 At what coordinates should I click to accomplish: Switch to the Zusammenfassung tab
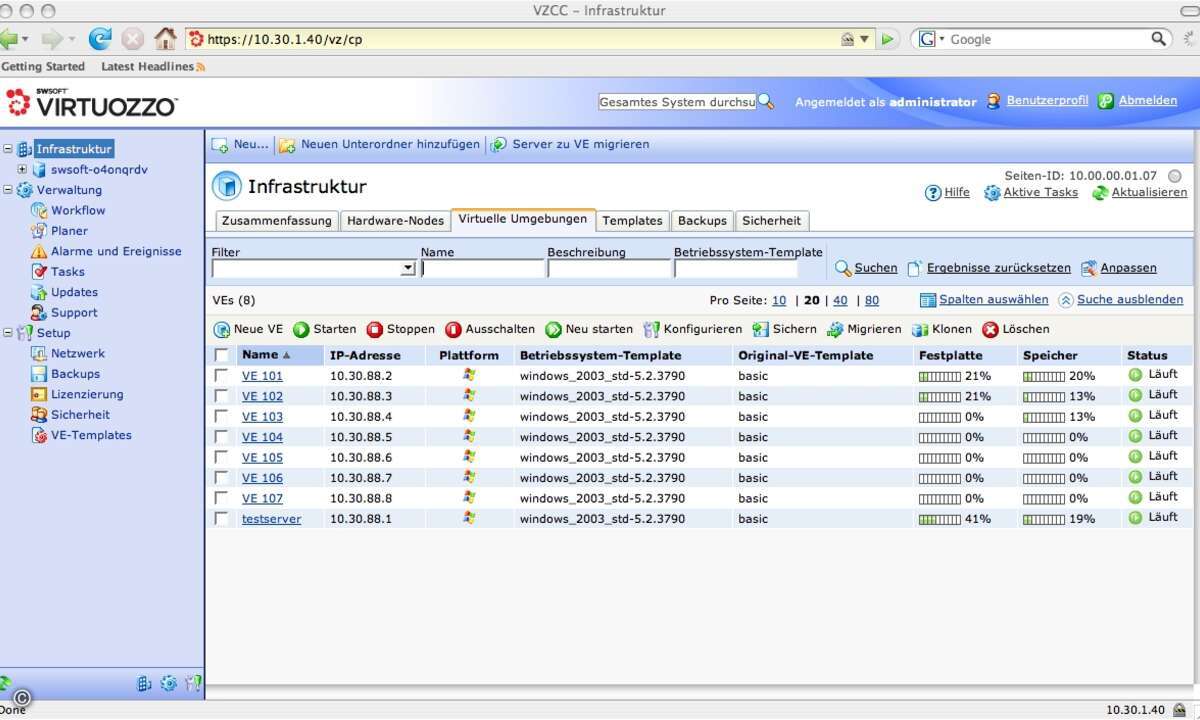pos(276,221)
